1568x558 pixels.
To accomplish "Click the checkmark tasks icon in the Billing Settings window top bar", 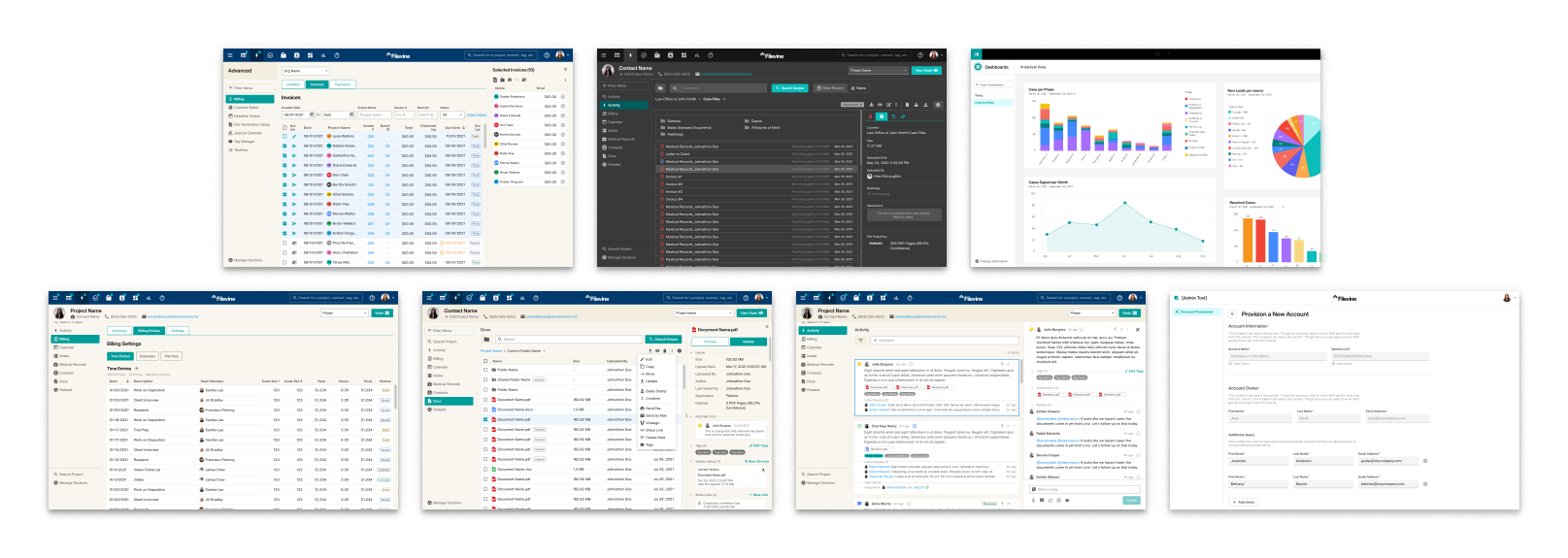I will point(95,298).
